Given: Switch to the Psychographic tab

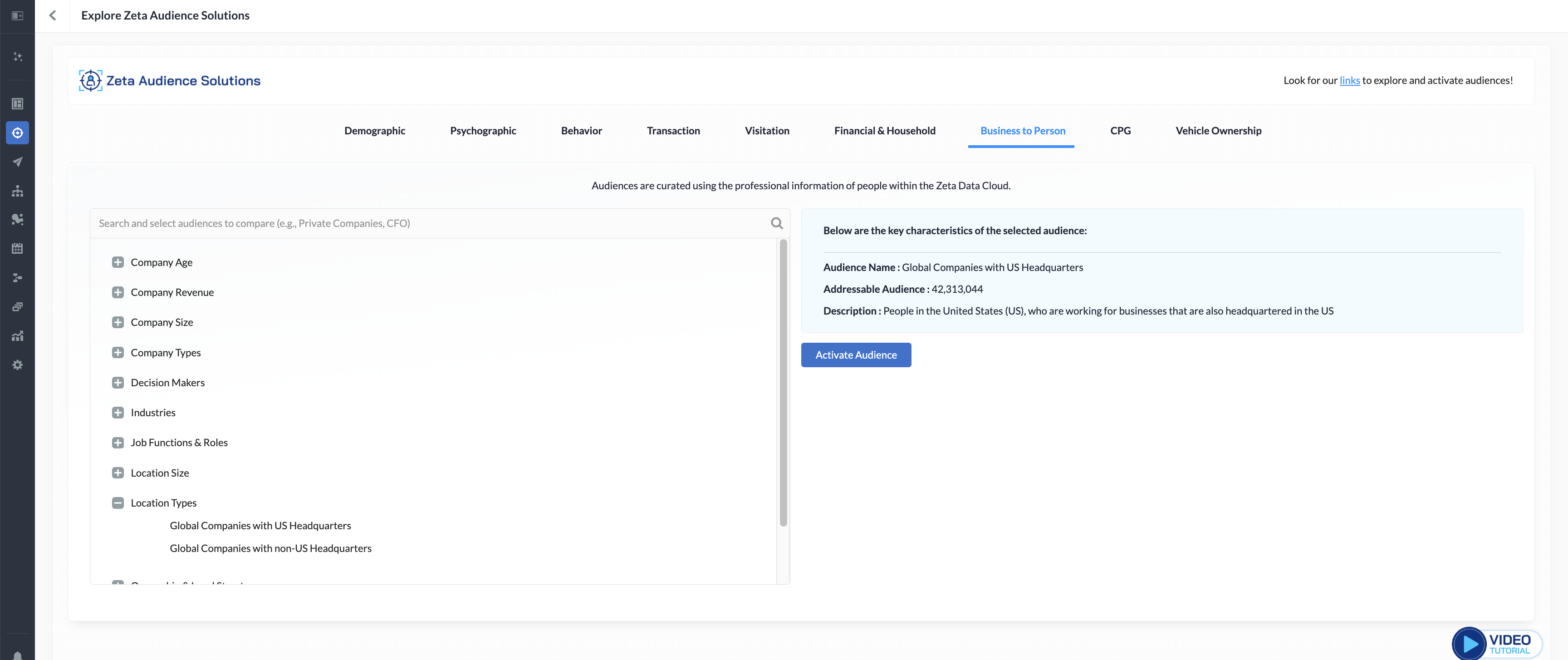Looking at the screenshot, I should click(483, 131).
